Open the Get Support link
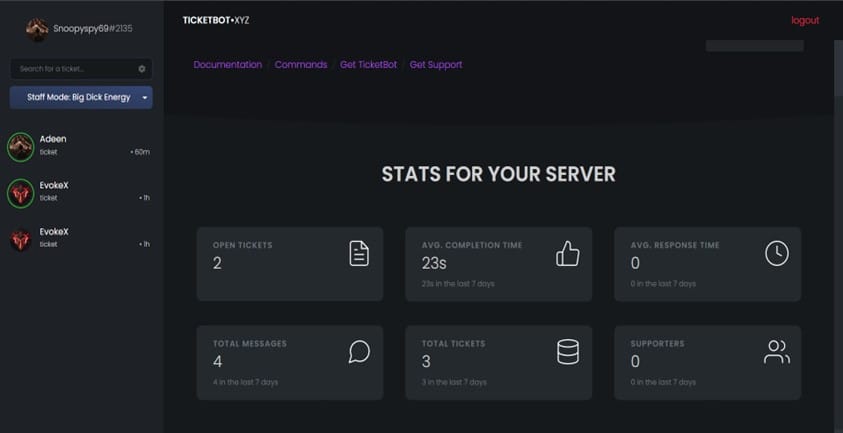The height and width of the screenshot is (433, 843). (436, 65)
